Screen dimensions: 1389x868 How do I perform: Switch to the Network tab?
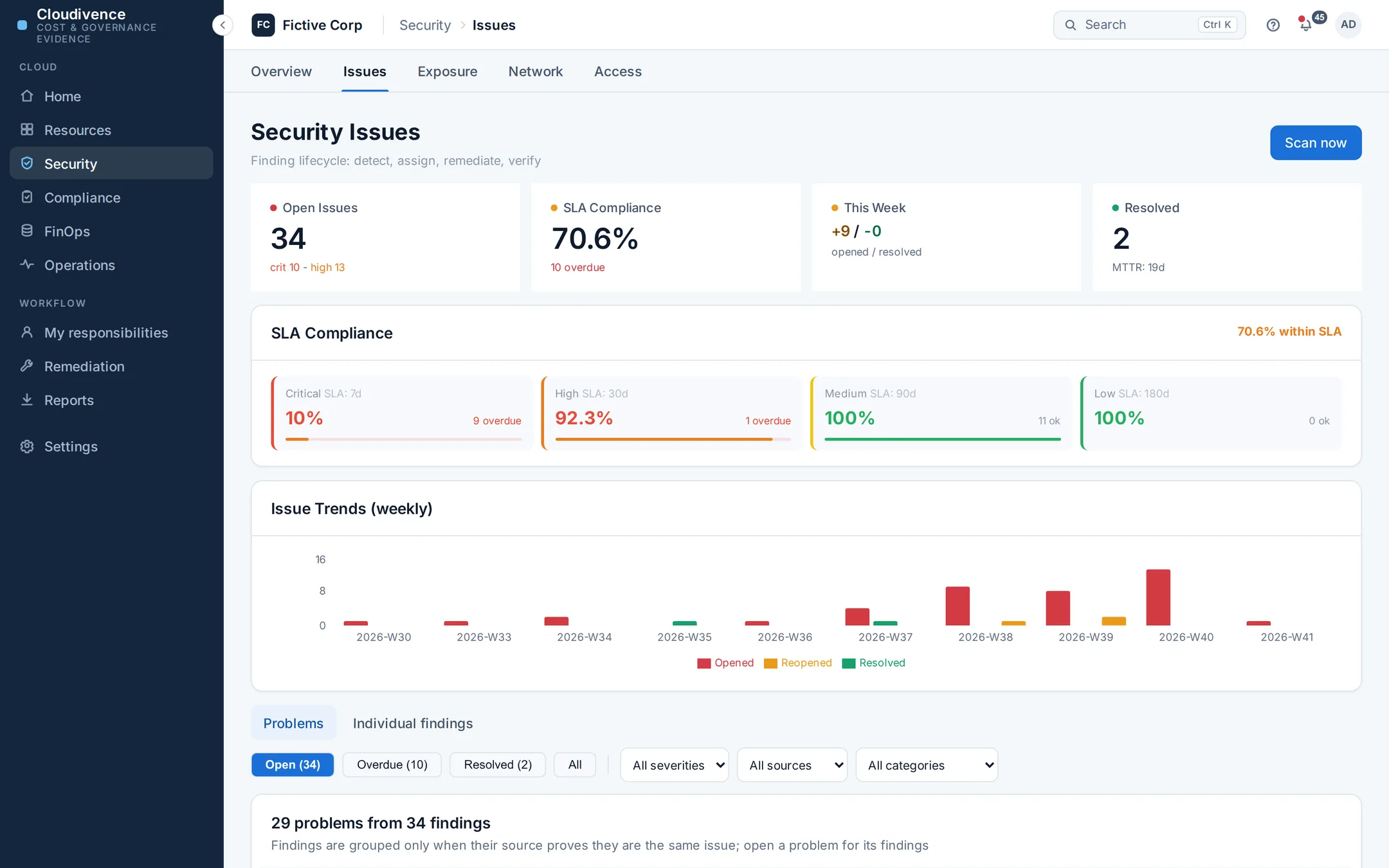pos(536,71)
